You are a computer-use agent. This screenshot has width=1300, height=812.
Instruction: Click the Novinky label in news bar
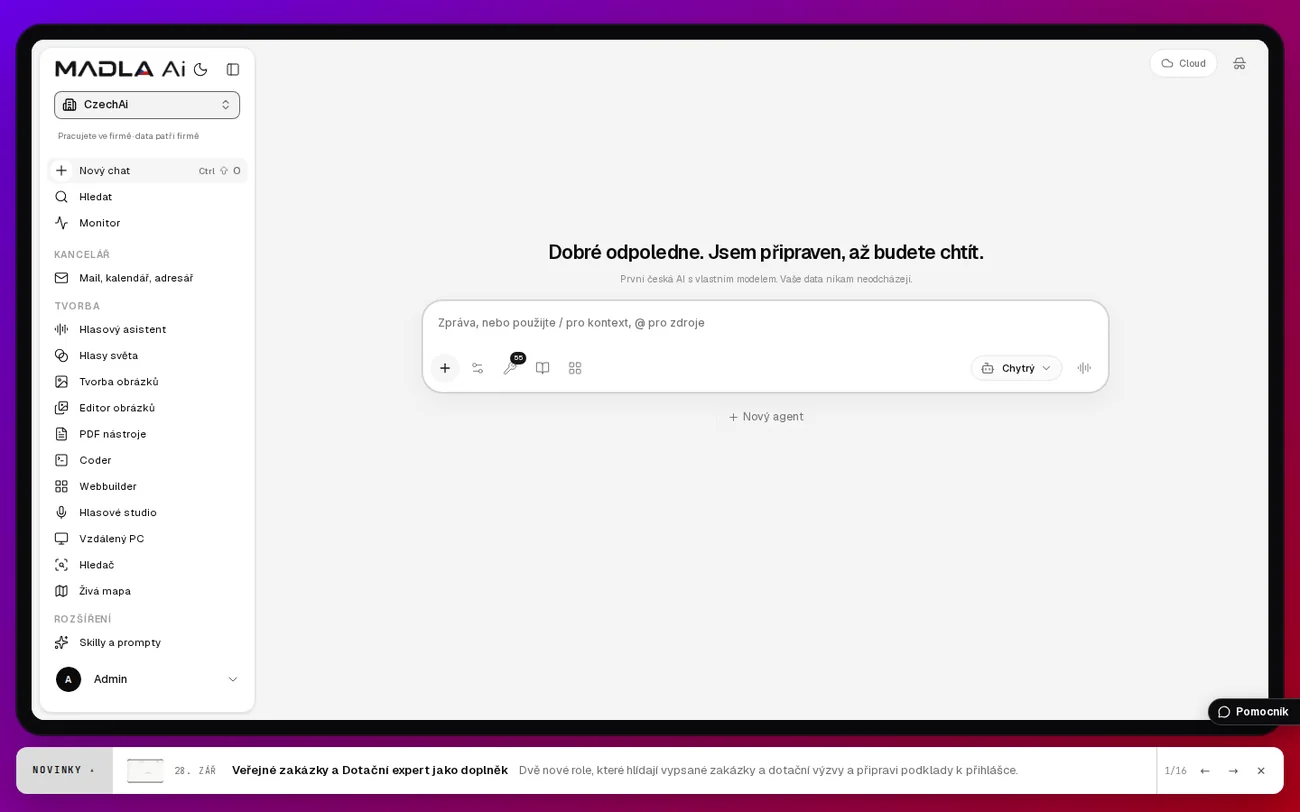64,770
